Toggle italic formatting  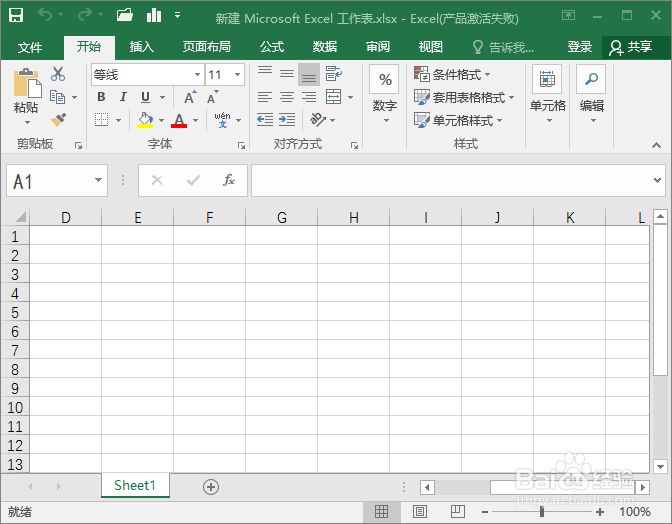point(123,97)
